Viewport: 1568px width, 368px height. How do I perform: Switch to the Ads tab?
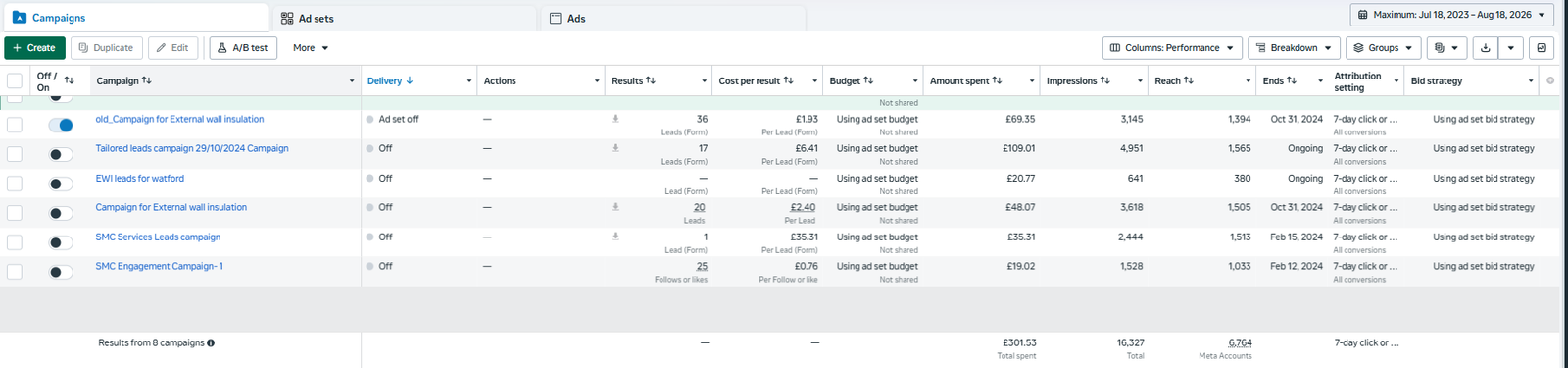pos(672,18)
